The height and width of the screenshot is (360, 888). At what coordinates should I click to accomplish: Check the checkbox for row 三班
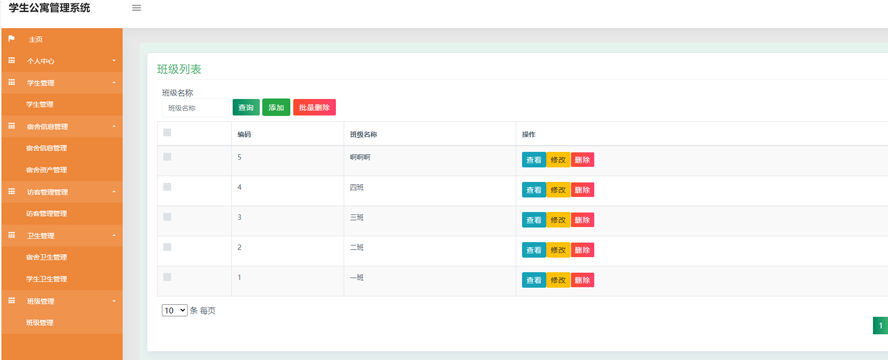(167, 217)
